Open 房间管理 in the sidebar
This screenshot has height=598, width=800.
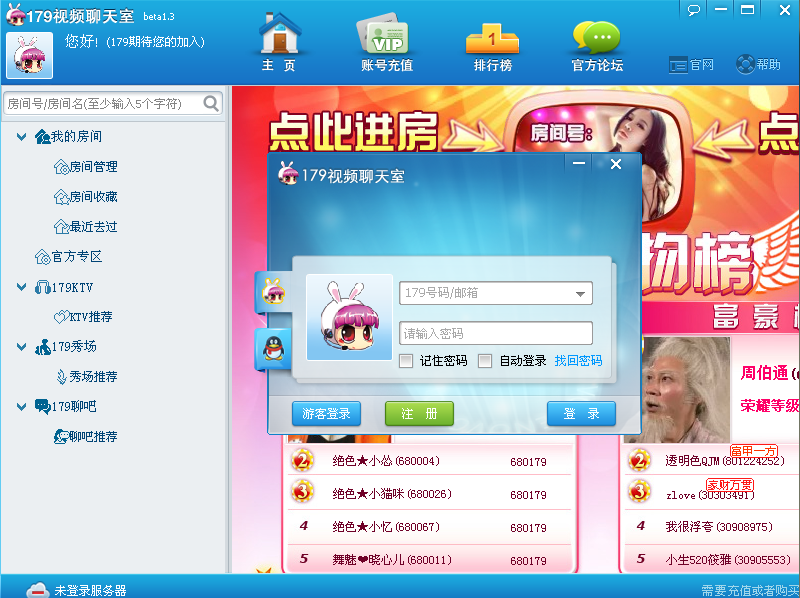point(86,167)
